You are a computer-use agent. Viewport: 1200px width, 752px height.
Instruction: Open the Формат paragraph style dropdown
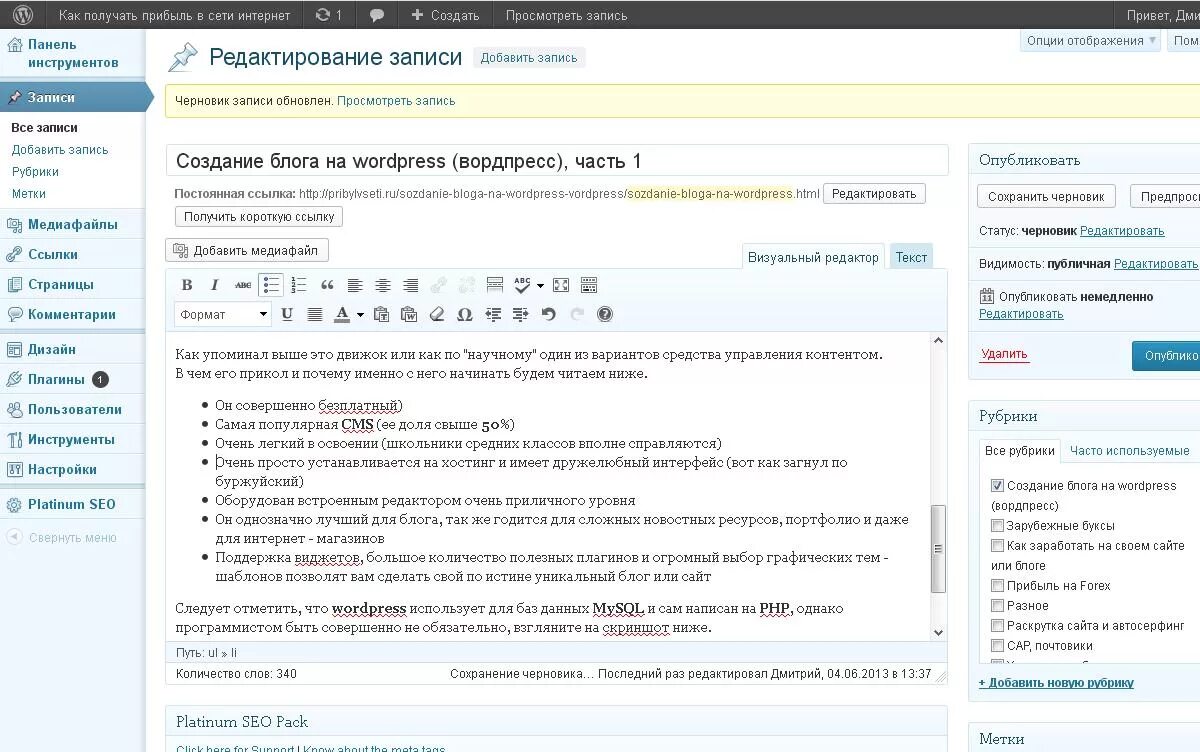(x=223, y=314)
